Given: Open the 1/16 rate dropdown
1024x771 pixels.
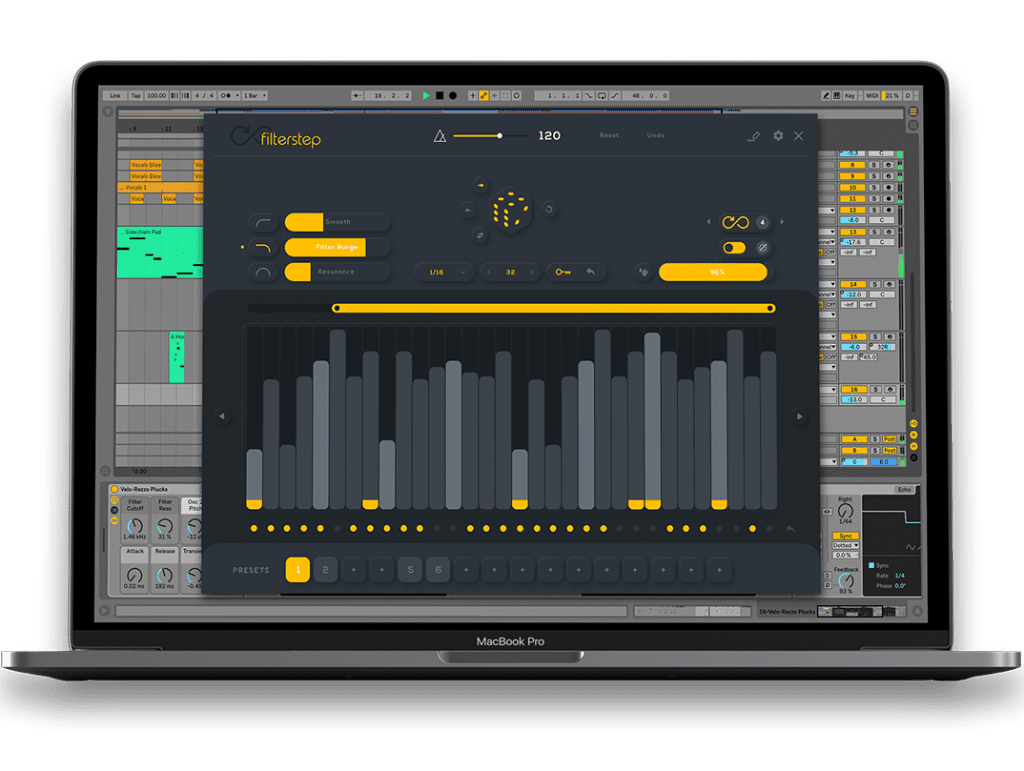Looking at the screenshot, I should click(x=446, y=272).
